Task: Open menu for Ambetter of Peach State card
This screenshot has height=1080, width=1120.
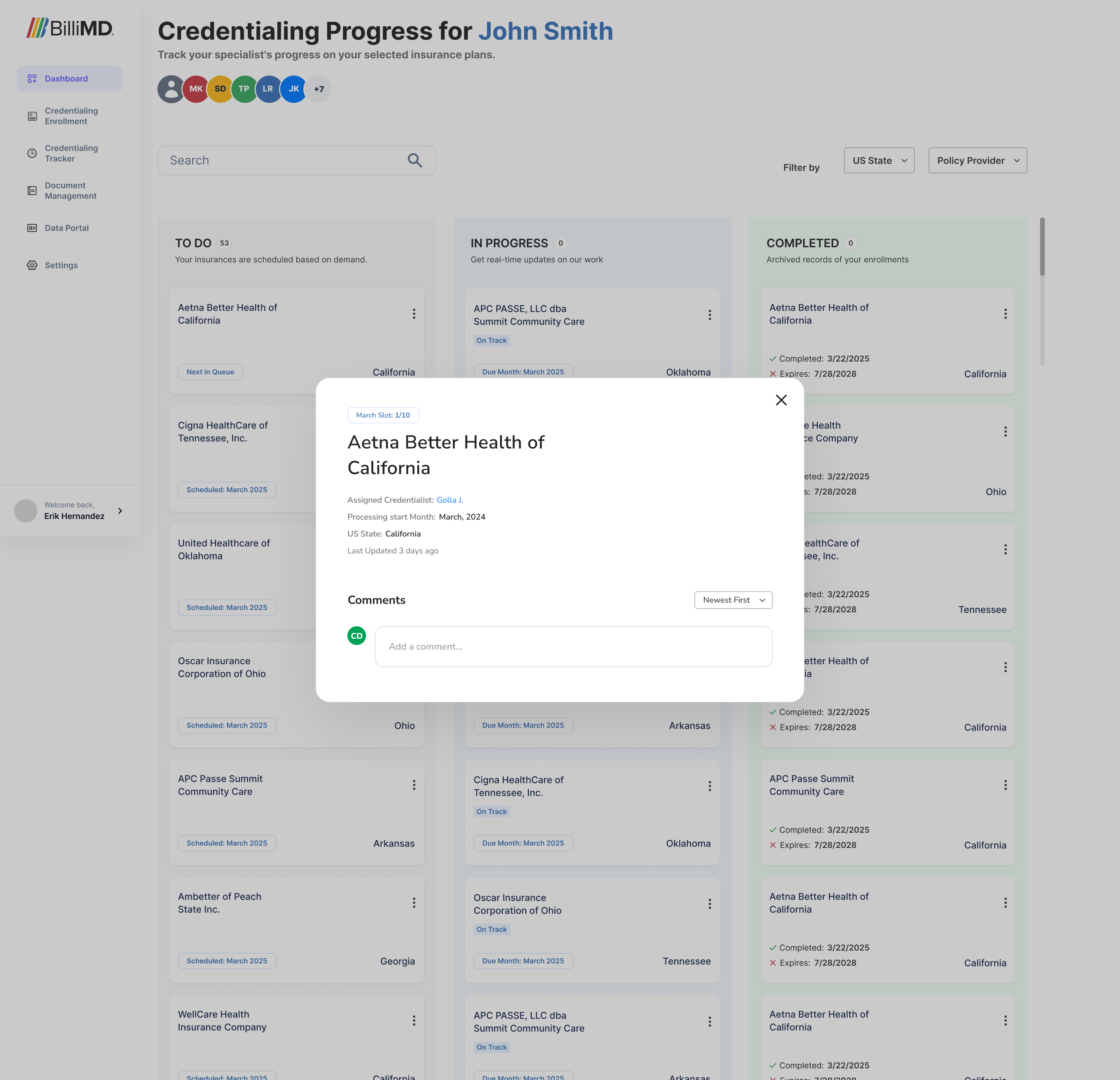Action: pos(414,903)
